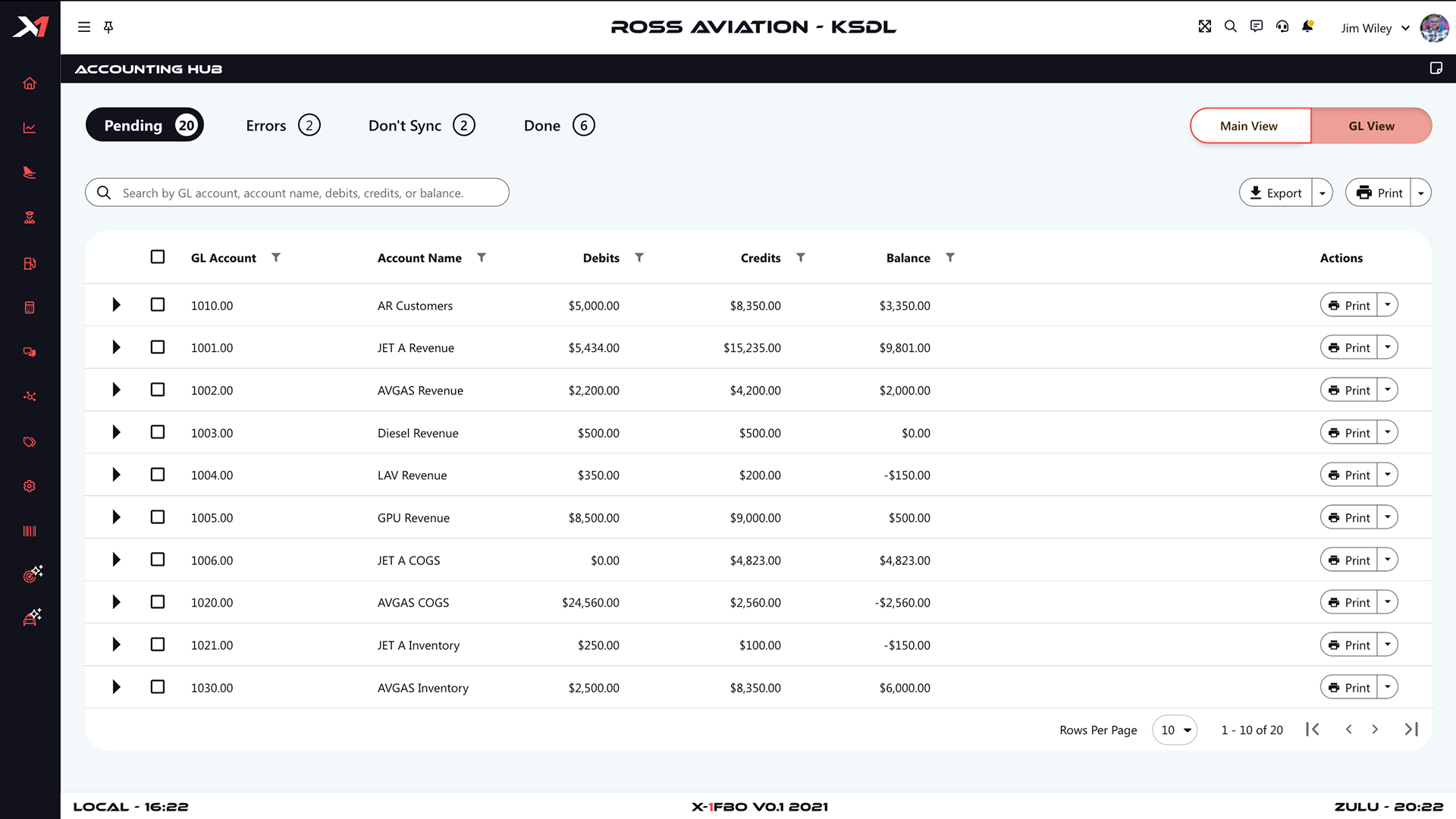Click the Actions column header
The width and height of the screenshot is (1456, 819).
pos(1341,258)
